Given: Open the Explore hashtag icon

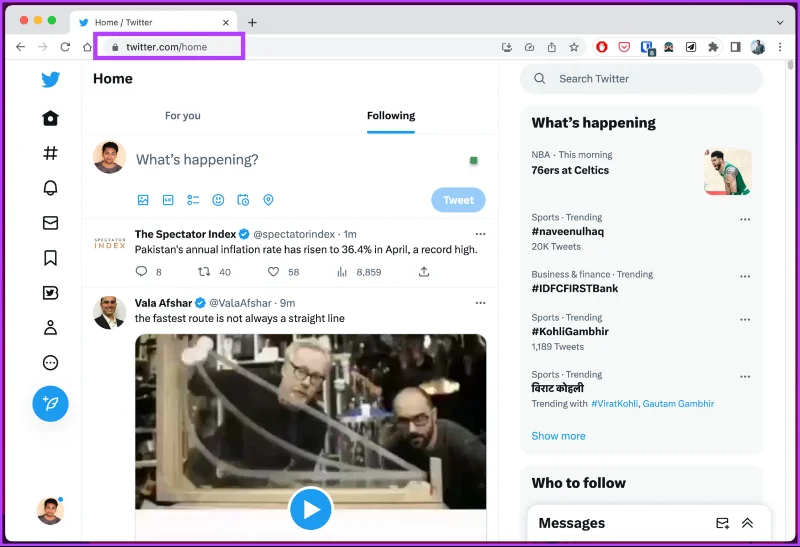Looking at the screenshot, I should [50, 153].
